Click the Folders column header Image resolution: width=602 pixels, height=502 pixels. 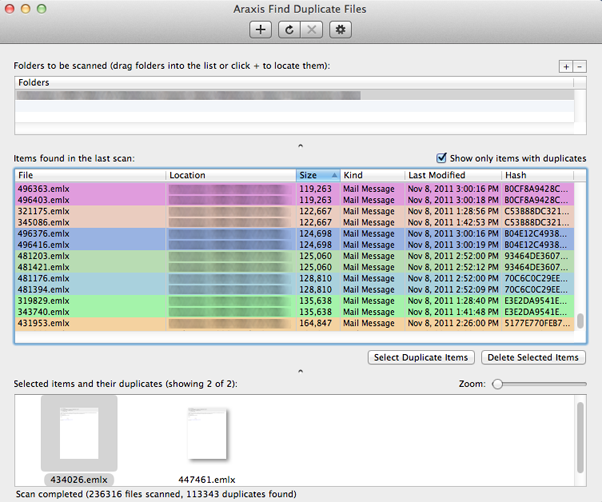[294, 83]
